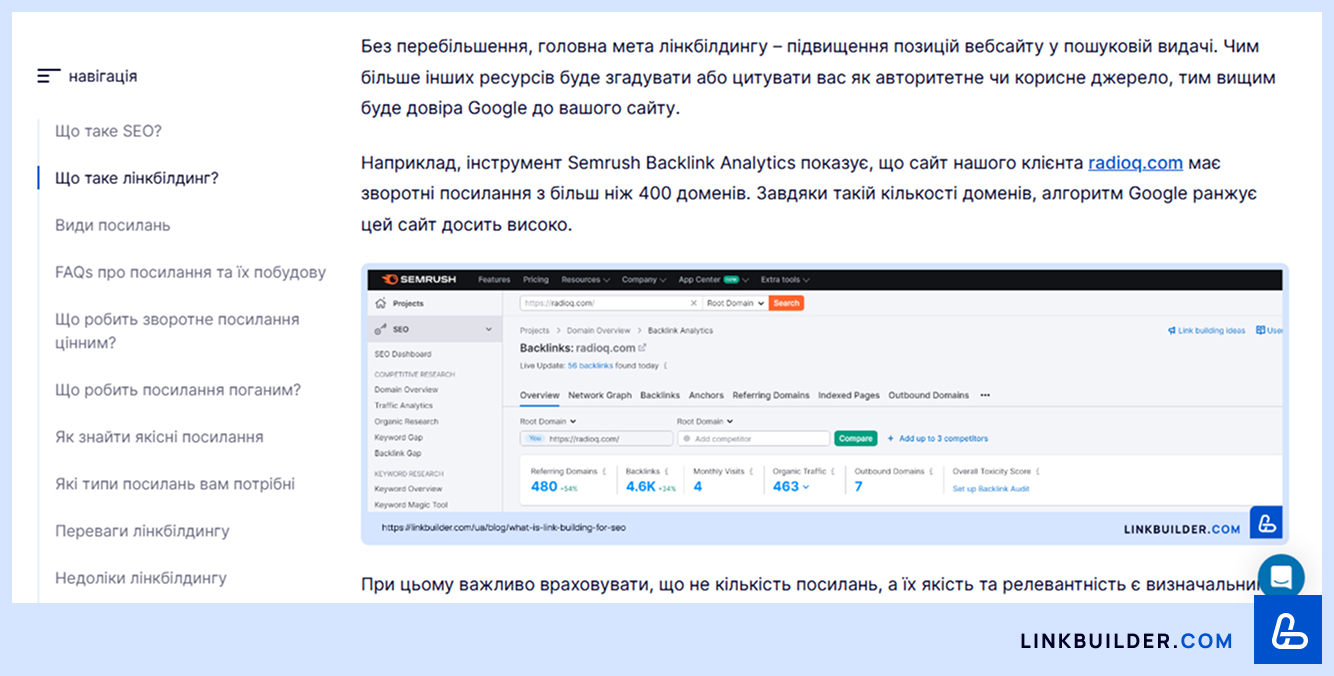Screen dimensions: 1334x676
Task: Click LINKBUILDER.COM footer brand text
Action: tap(1127, 641)
